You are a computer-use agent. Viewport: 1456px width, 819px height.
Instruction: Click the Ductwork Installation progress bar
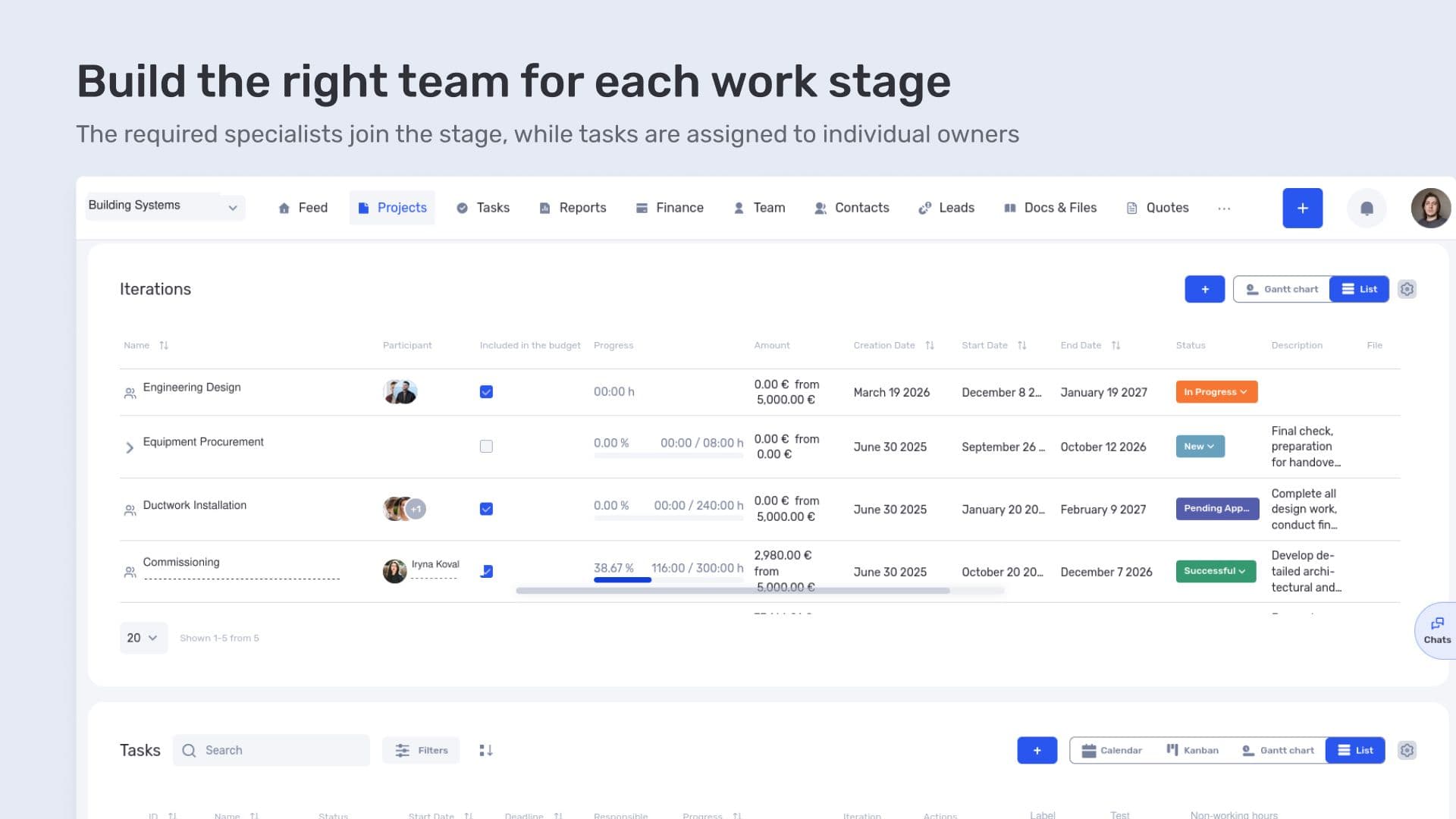(668, 518)
